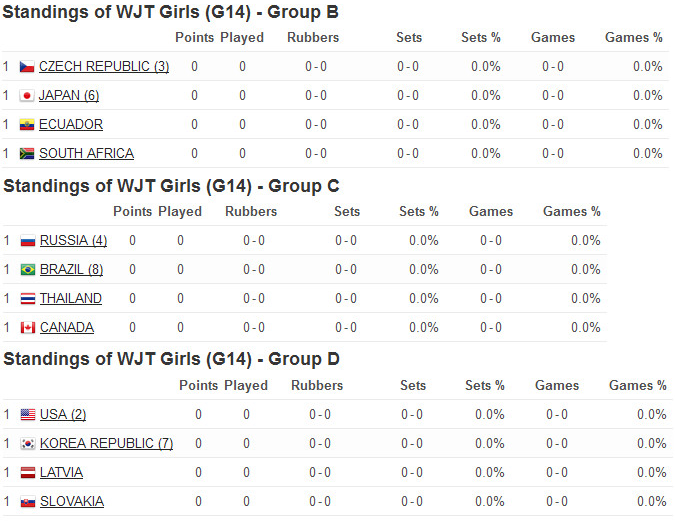675x521 pixels.
Task: Click the Korea Republic flag icon
Action: 28,444
